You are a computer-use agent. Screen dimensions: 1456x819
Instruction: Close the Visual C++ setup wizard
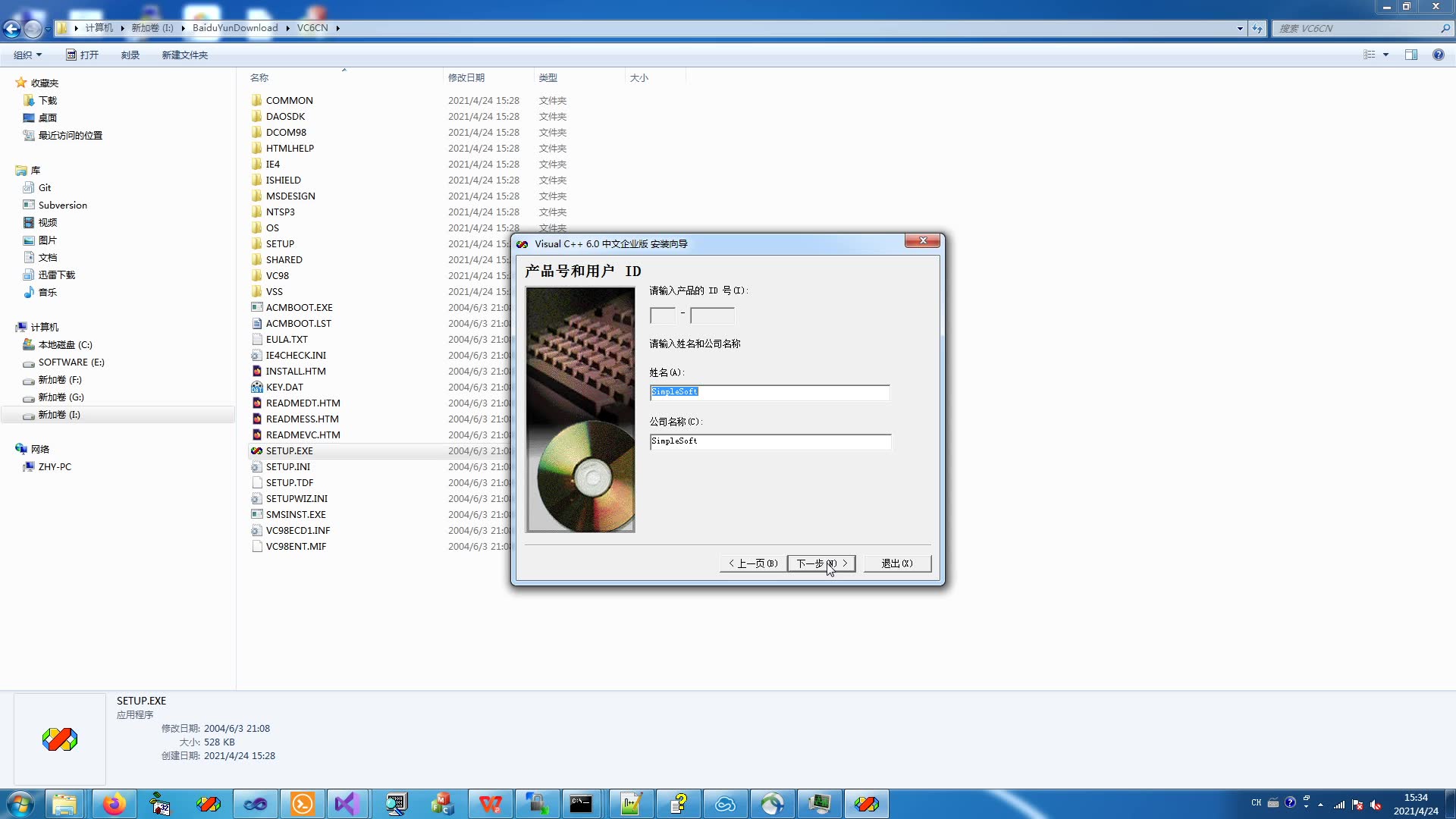[923, 240]
